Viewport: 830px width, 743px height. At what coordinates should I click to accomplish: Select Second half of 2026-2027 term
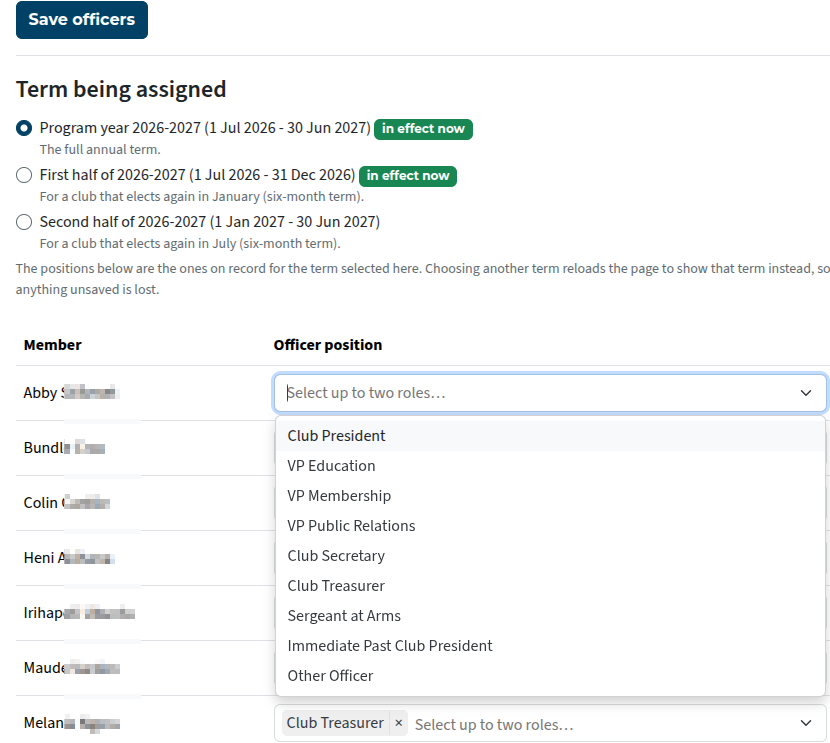24,222
